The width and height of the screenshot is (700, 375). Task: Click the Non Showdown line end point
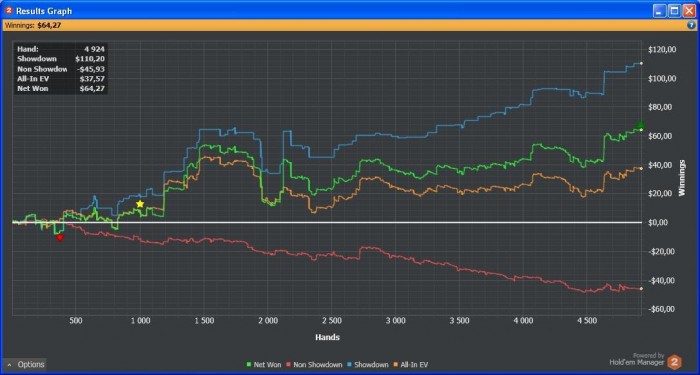(x=641, y=289)
